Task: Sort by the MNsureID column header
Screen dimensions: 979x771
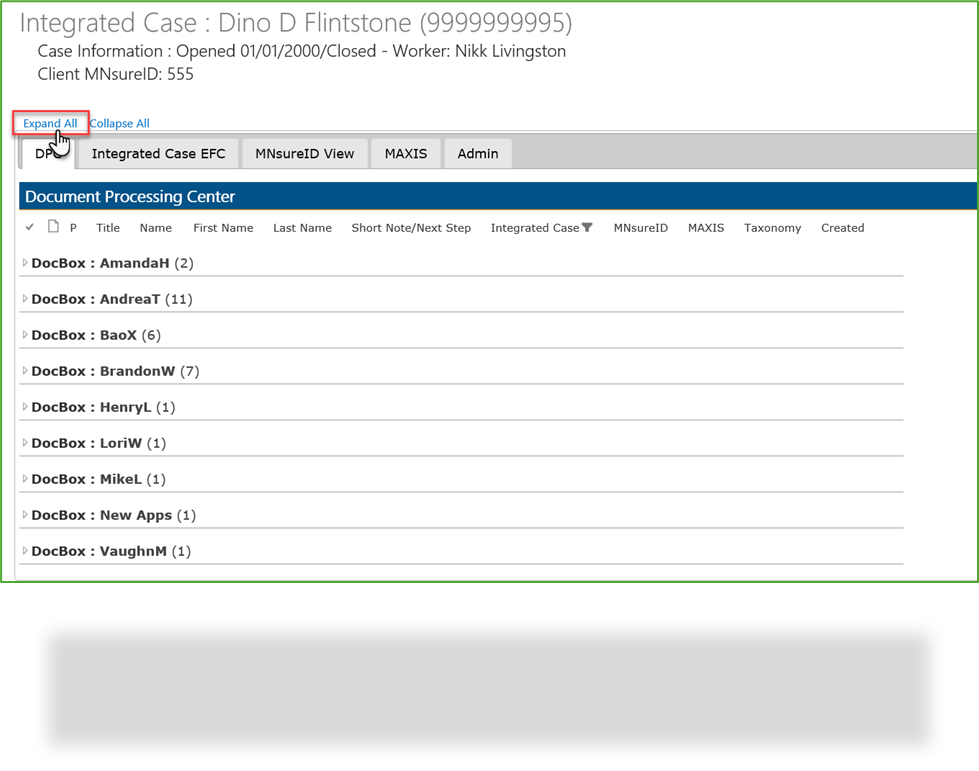Action: [640, 227]
